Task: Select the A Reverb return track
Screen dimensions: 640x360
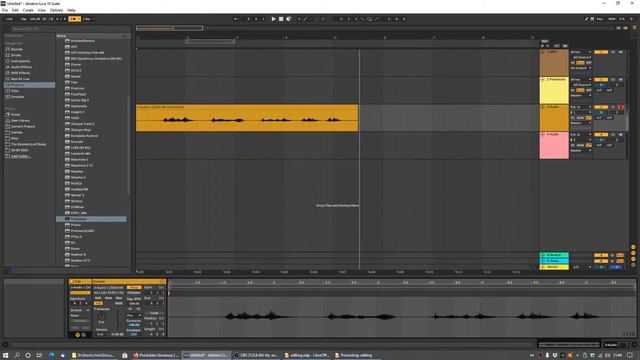Action: pos(554,255)
